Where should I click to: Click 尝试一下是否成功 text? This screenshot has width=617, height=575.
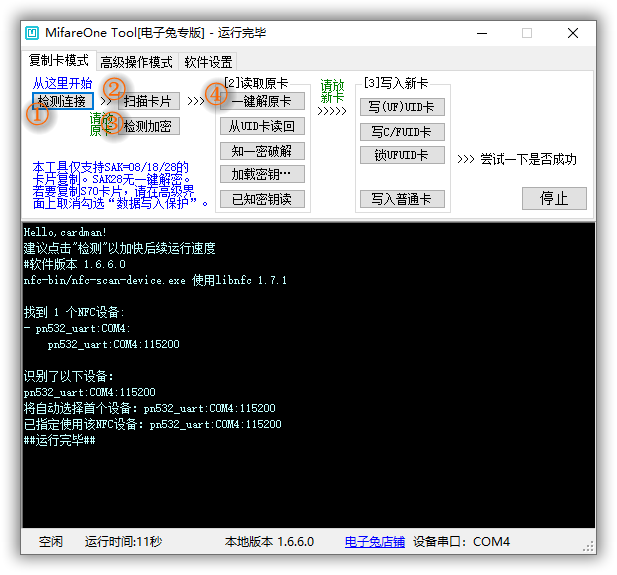point(528,159)
